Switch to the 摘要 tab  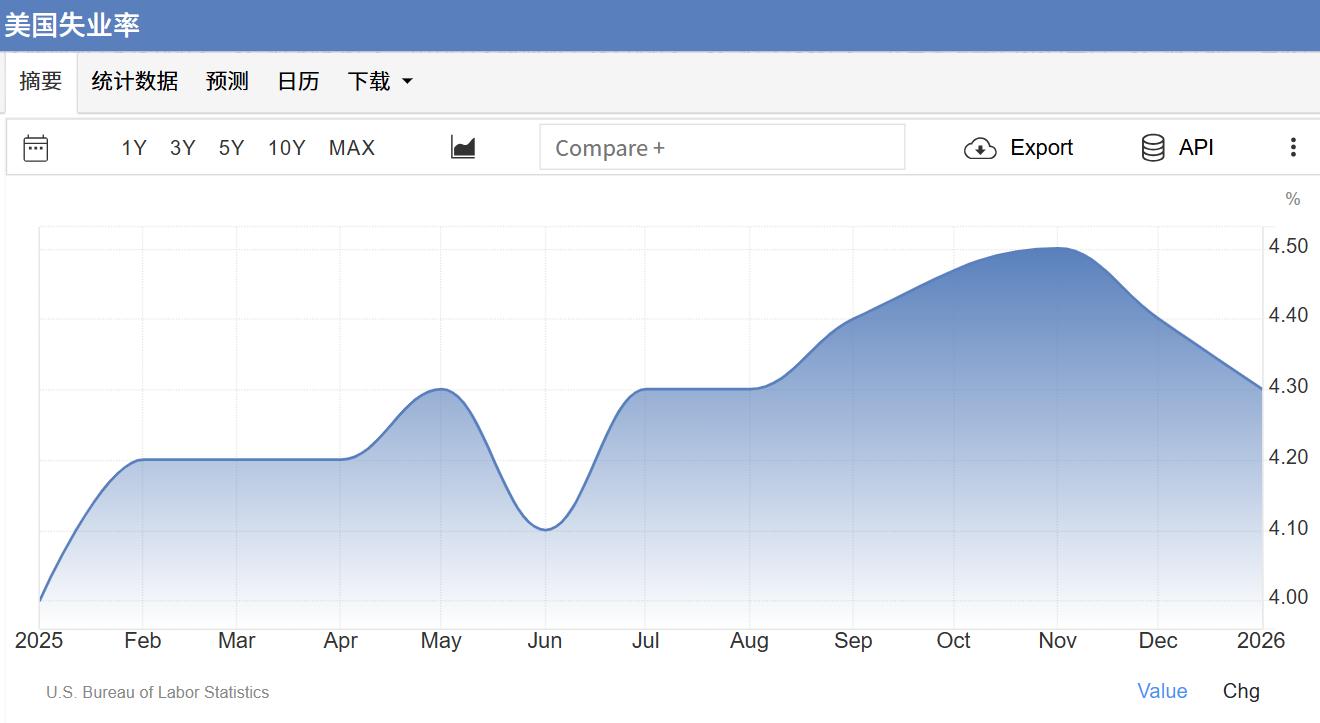(x=41, y=82)
